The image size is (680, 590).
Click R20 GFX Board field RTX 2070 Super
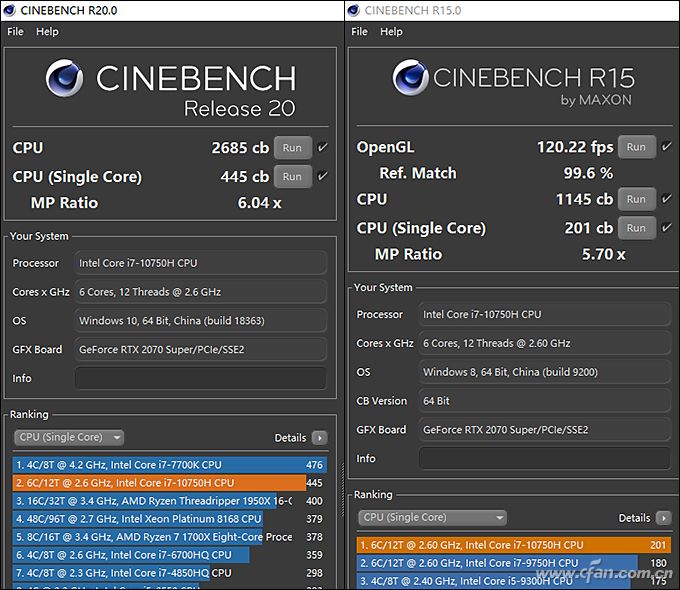click(200, 349)
